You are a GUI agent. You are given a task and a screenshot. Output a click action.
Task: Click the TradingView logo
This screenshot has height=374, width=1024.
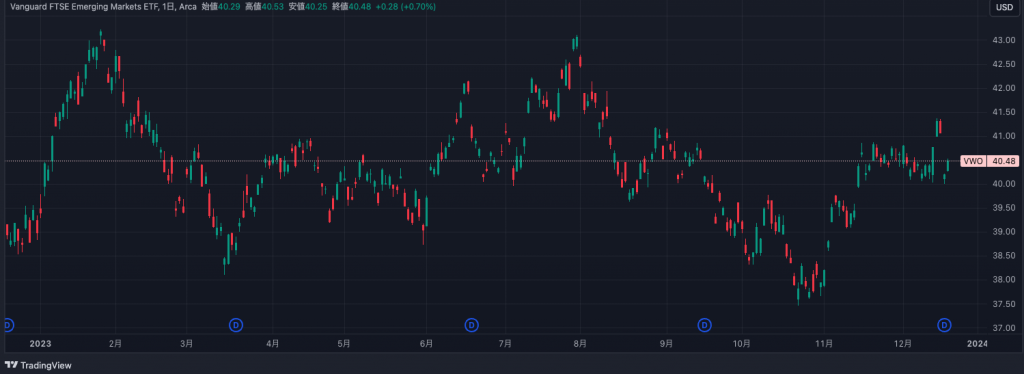tap(39, 366)
